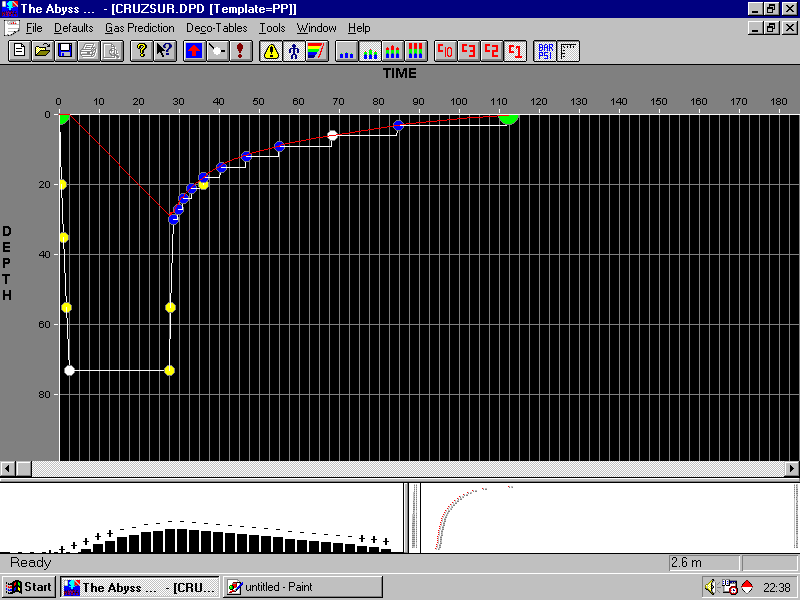Click the ascent yellow marker at 55 m

click(x=170, y=308)
